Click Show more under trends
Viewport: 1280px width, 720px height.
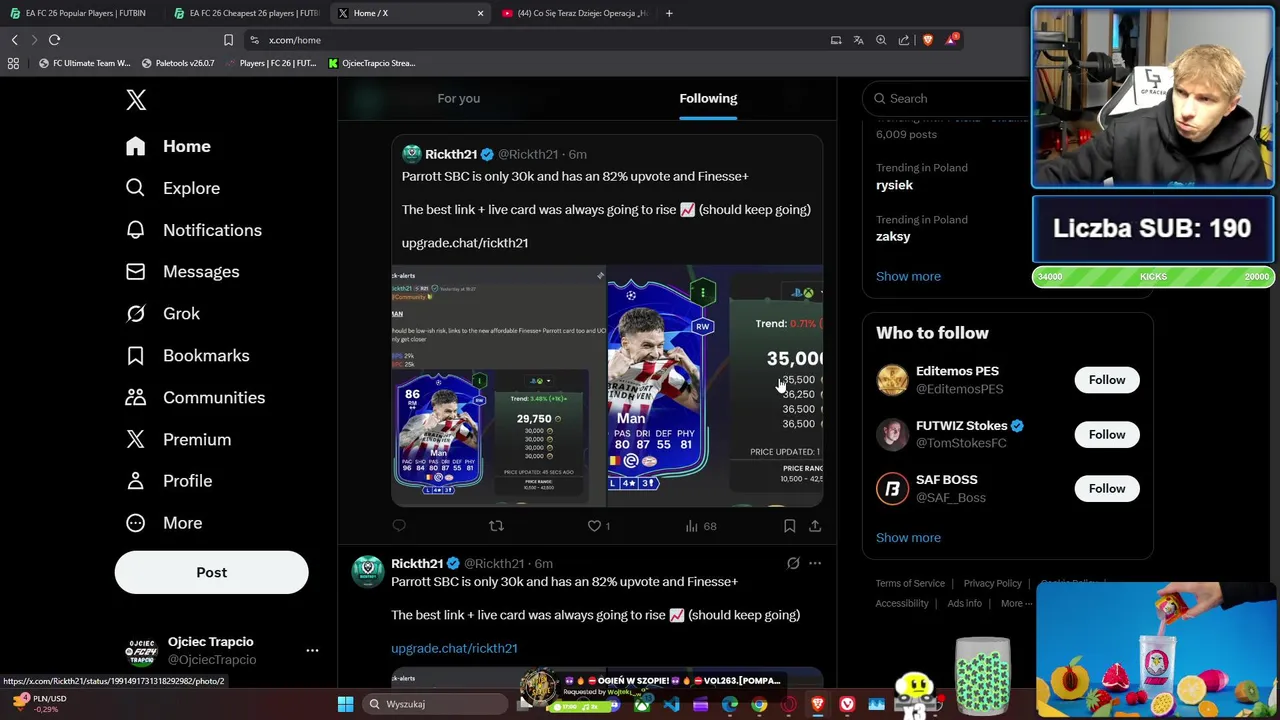(x=908, y=276)
